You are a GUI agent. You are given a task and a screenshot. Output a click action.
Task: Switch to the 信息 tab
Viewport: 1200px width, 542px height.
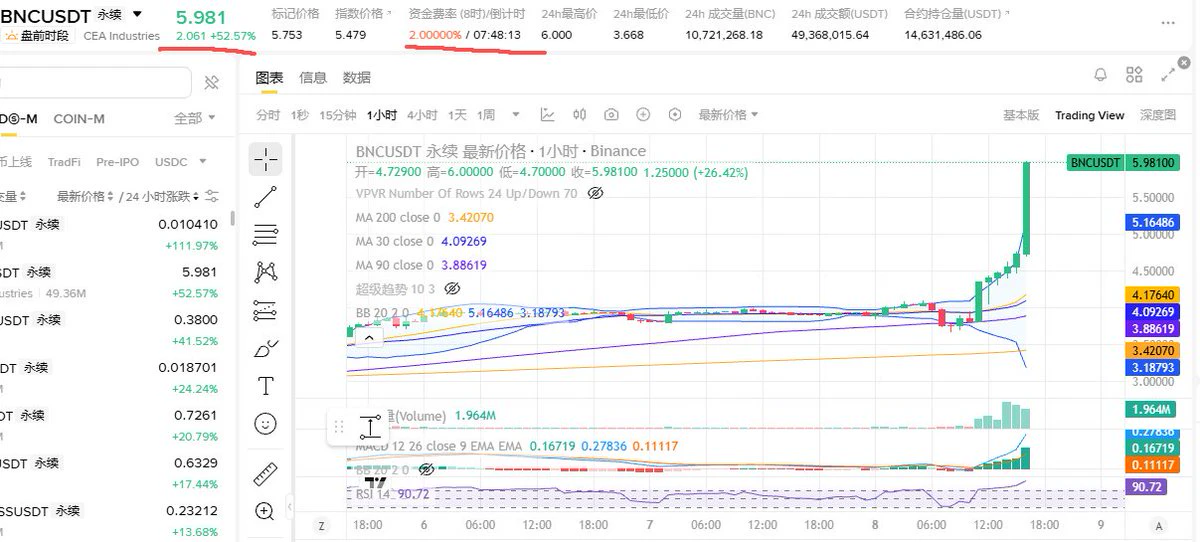coord(313,77)
